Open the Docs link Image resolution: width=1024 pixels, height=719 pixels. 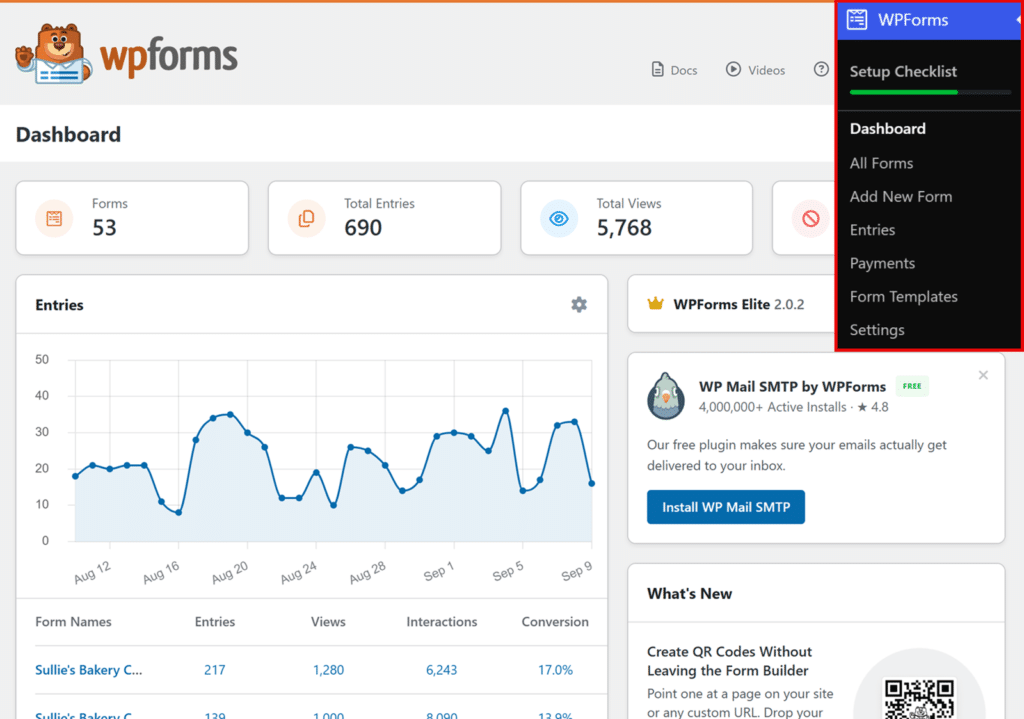pos(683,70)
